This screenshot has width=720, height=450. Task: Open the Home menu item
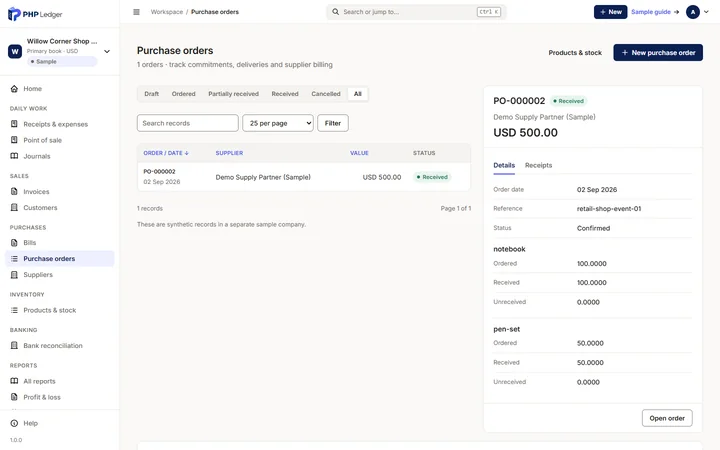[x=60, y=89]
